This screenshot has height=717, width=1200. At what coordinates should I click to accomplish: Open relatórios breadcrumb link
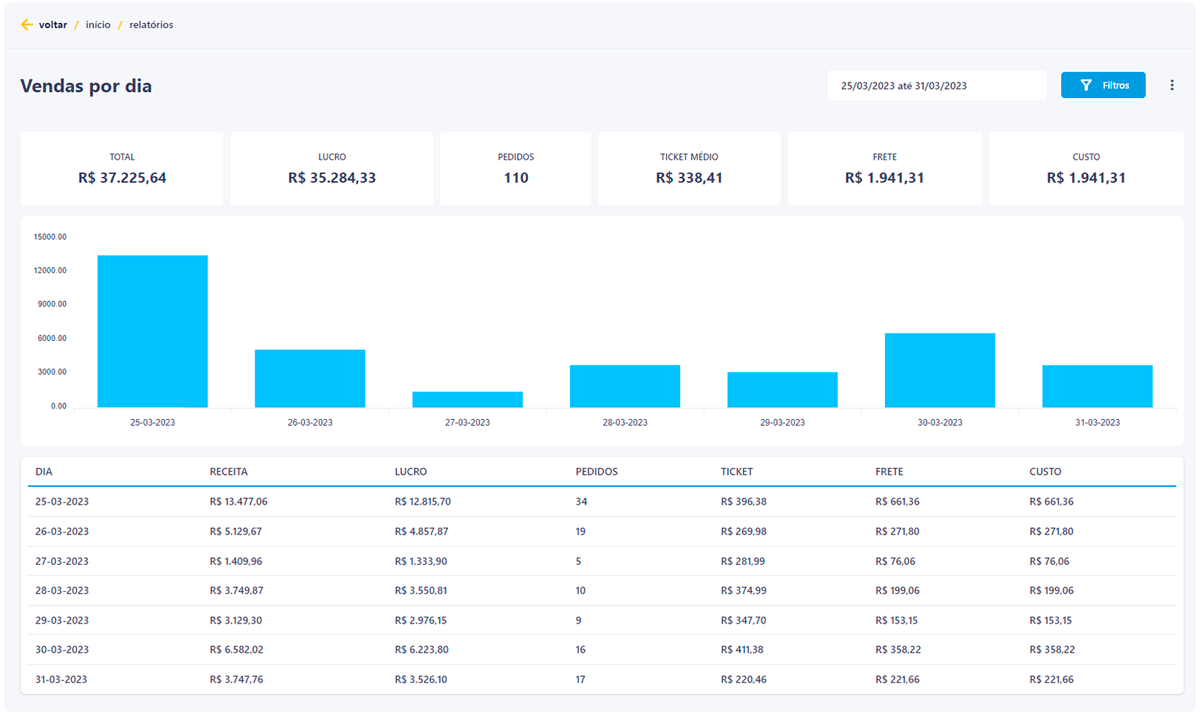tap(151, 25)
